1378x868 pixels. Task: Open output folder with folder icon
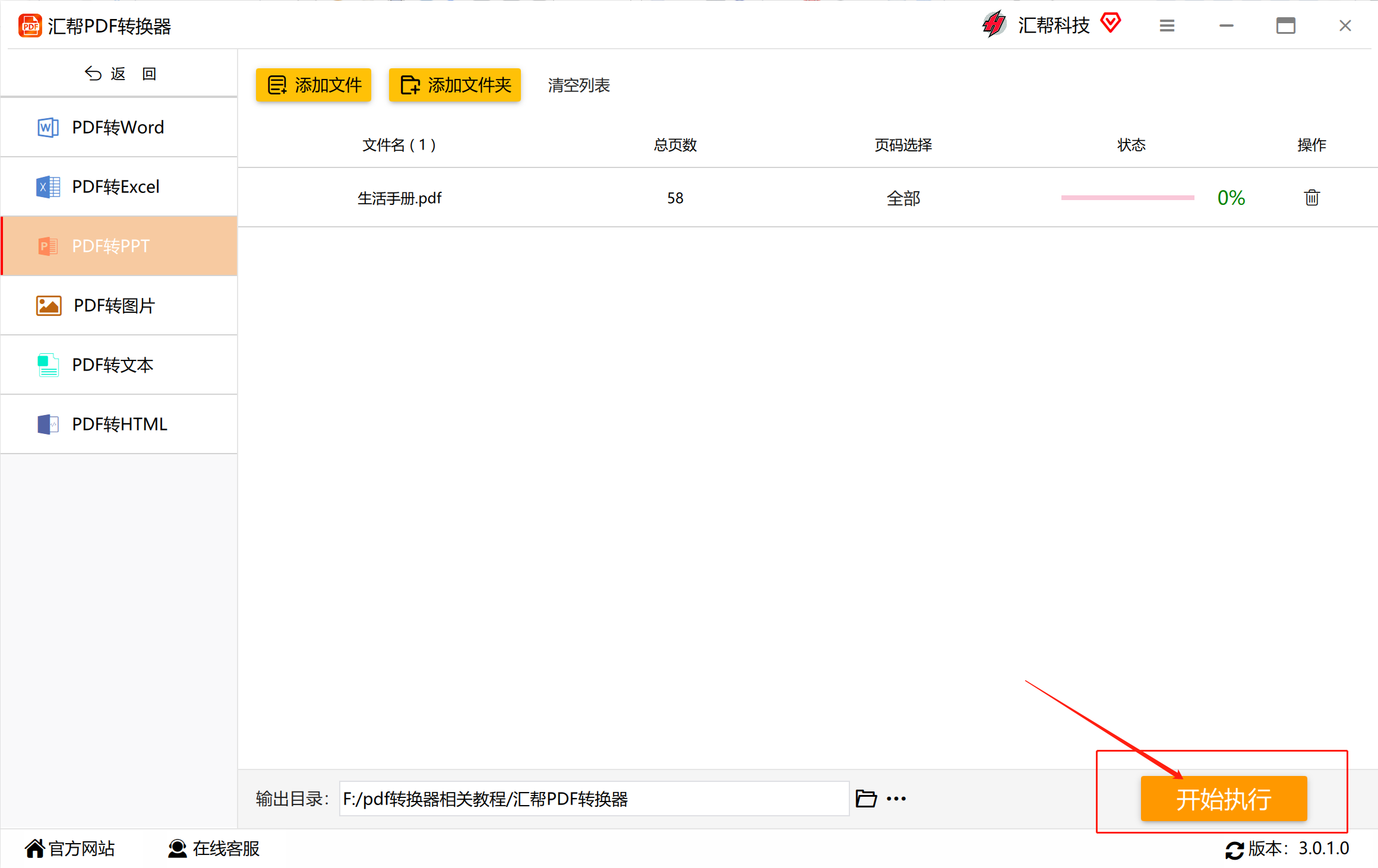pos(866,799)
